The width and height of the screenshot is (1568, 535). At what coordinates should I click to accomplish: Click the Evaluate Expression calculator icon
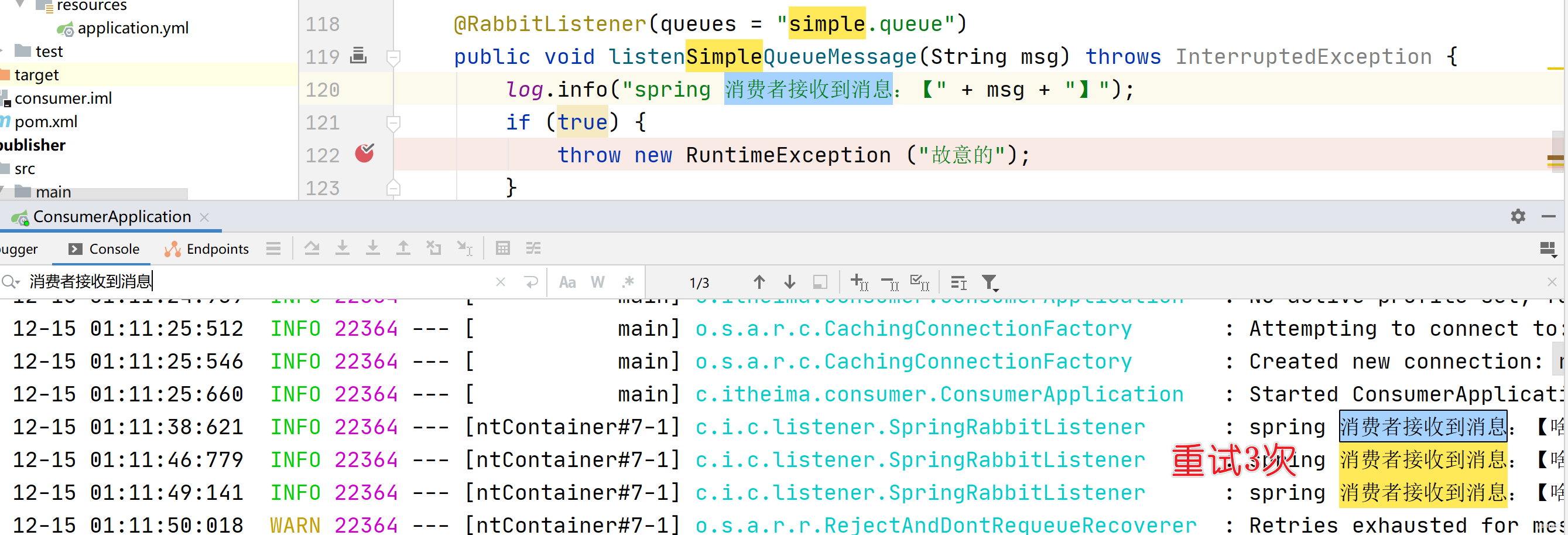(503, 248)
